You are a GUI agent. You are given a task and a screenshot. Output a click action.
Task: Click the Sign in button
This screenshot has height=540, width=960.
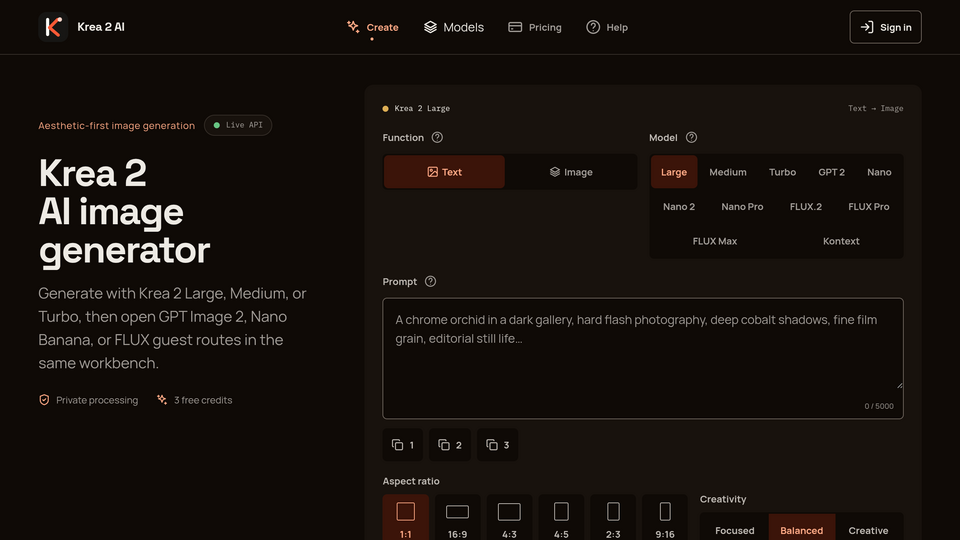[885, 27]
